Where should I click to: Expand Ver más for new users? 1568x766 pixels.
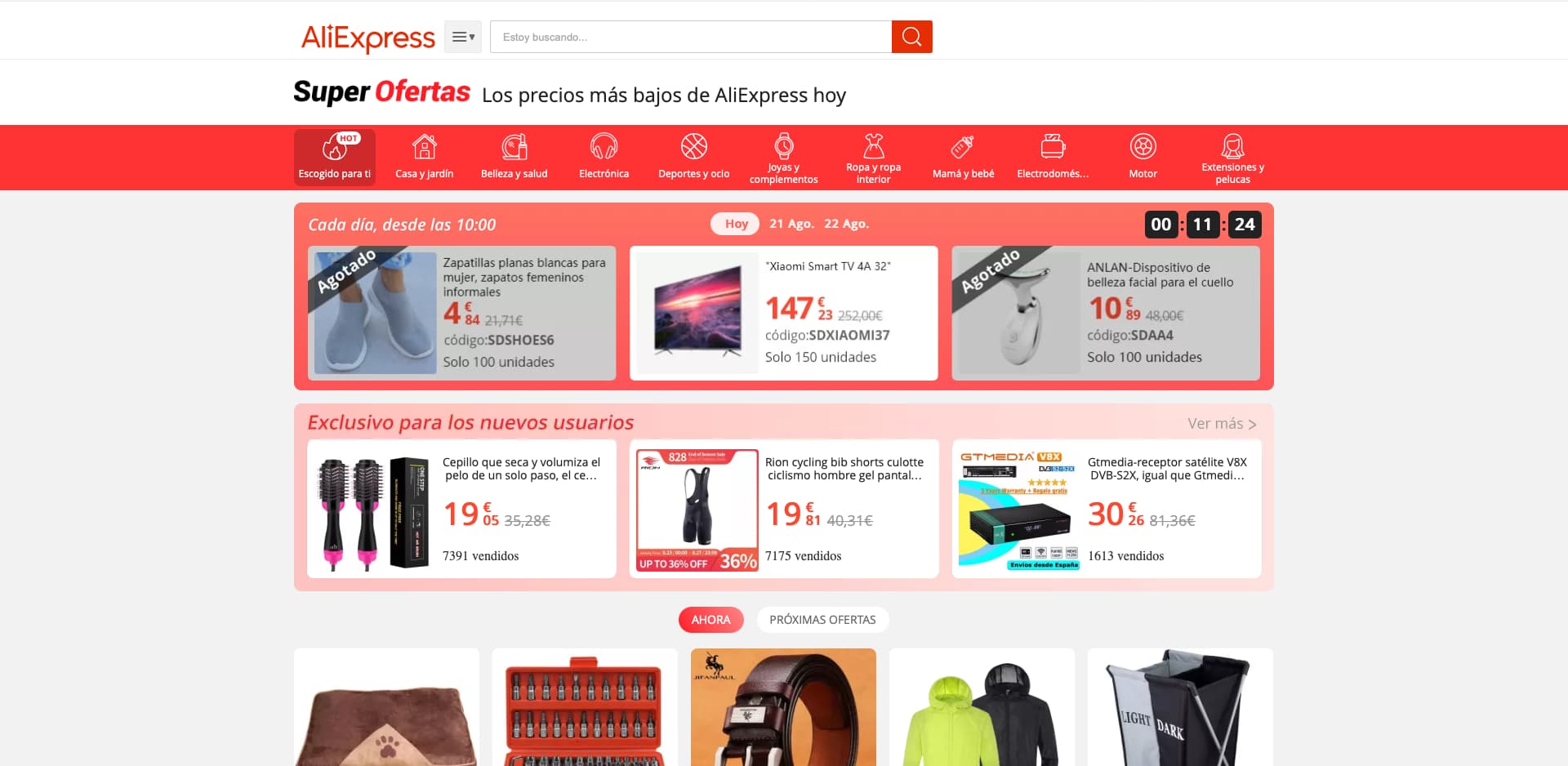tap(1222, 424)
